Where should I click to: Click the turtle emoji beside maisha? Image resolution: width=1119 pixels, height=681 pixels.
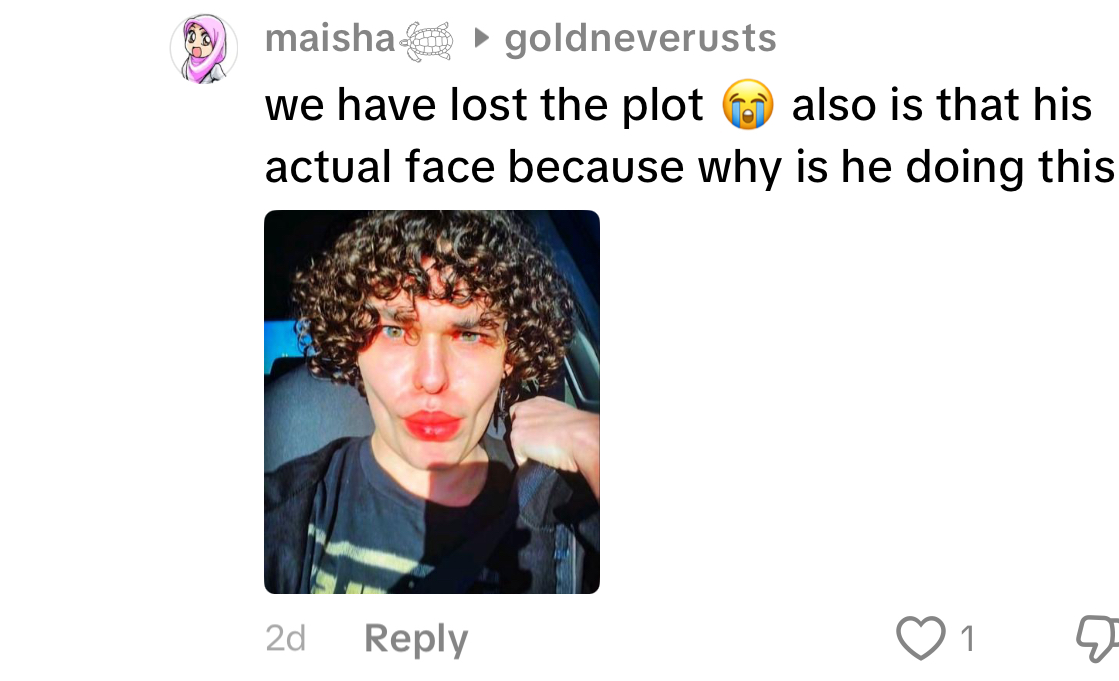point(427,41)
